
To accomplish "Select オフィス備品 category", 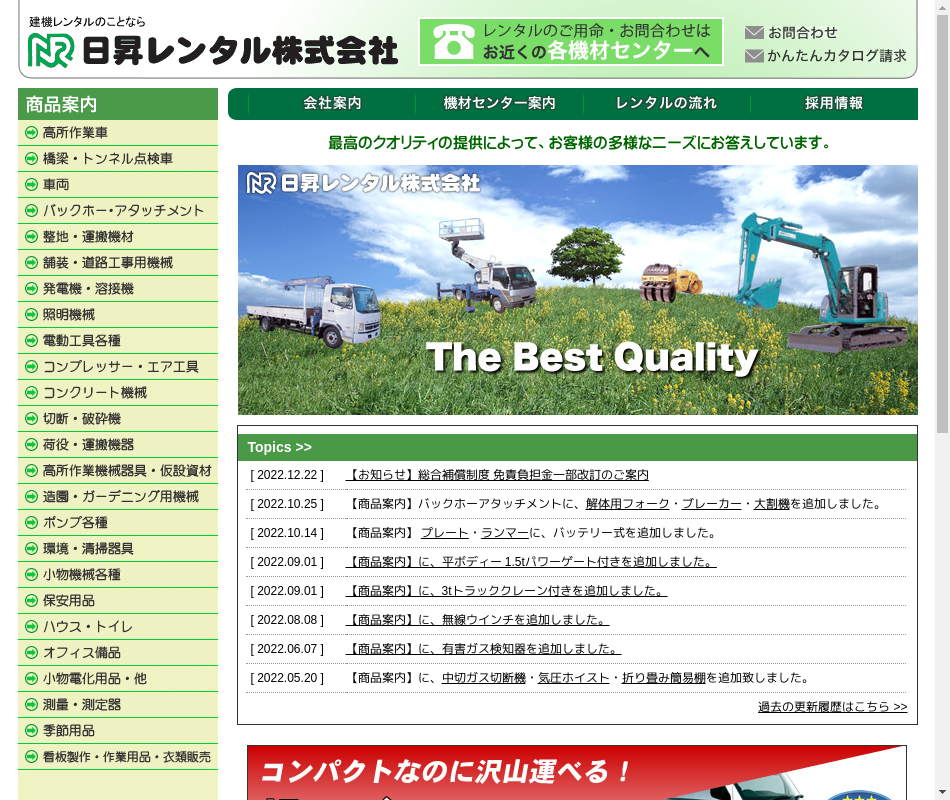I will coord(118,653).
